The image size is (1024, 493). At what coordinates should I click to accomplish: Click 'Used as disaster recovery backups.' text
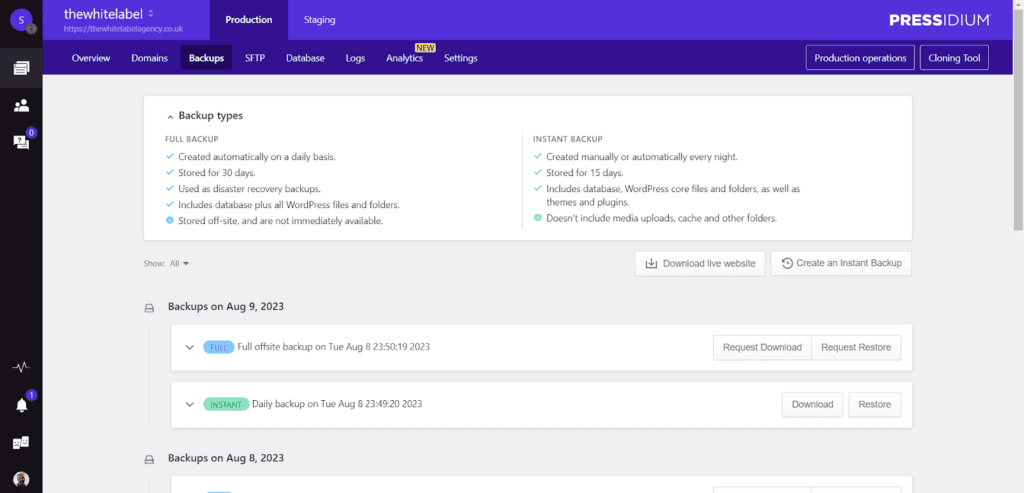coord(249,189)
